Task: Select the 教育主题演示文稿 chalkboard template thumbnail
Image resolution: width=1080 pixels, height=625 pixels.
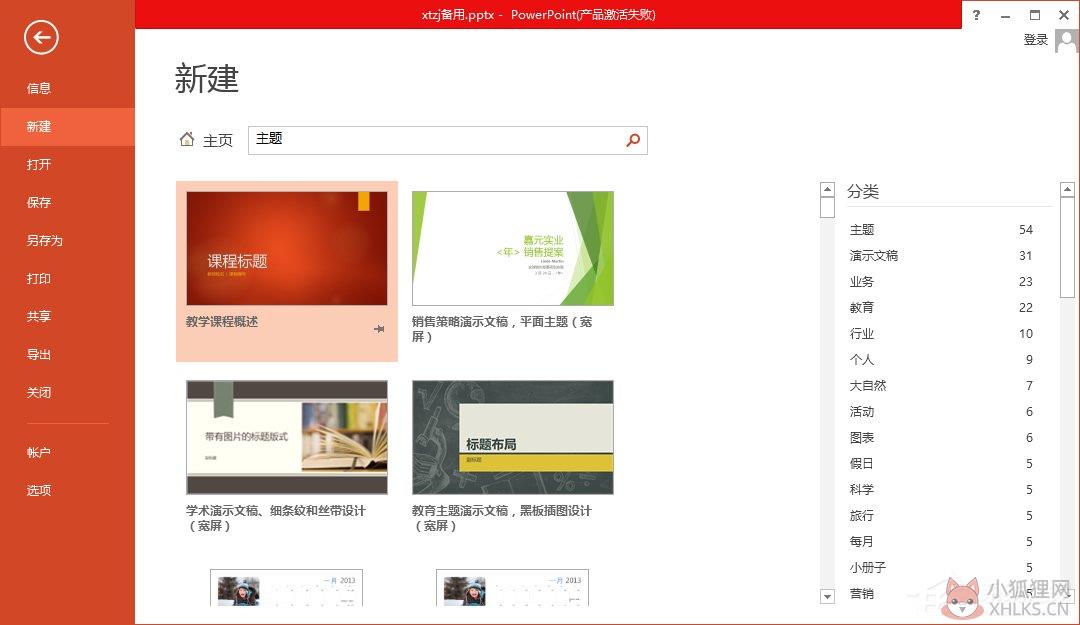Action: click(x=512, y=437)
